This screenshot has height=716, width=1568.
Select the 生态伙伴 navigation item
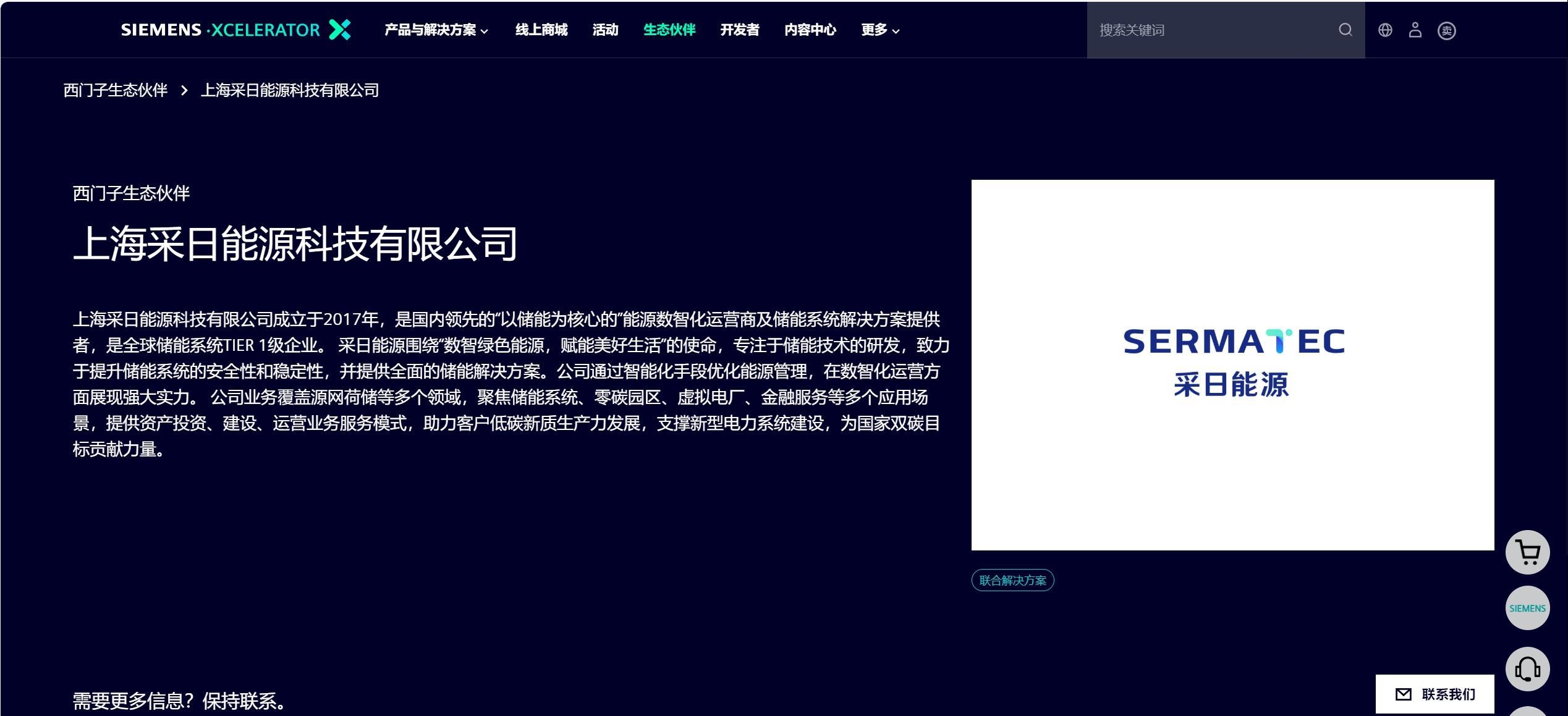tap(669, 30)
